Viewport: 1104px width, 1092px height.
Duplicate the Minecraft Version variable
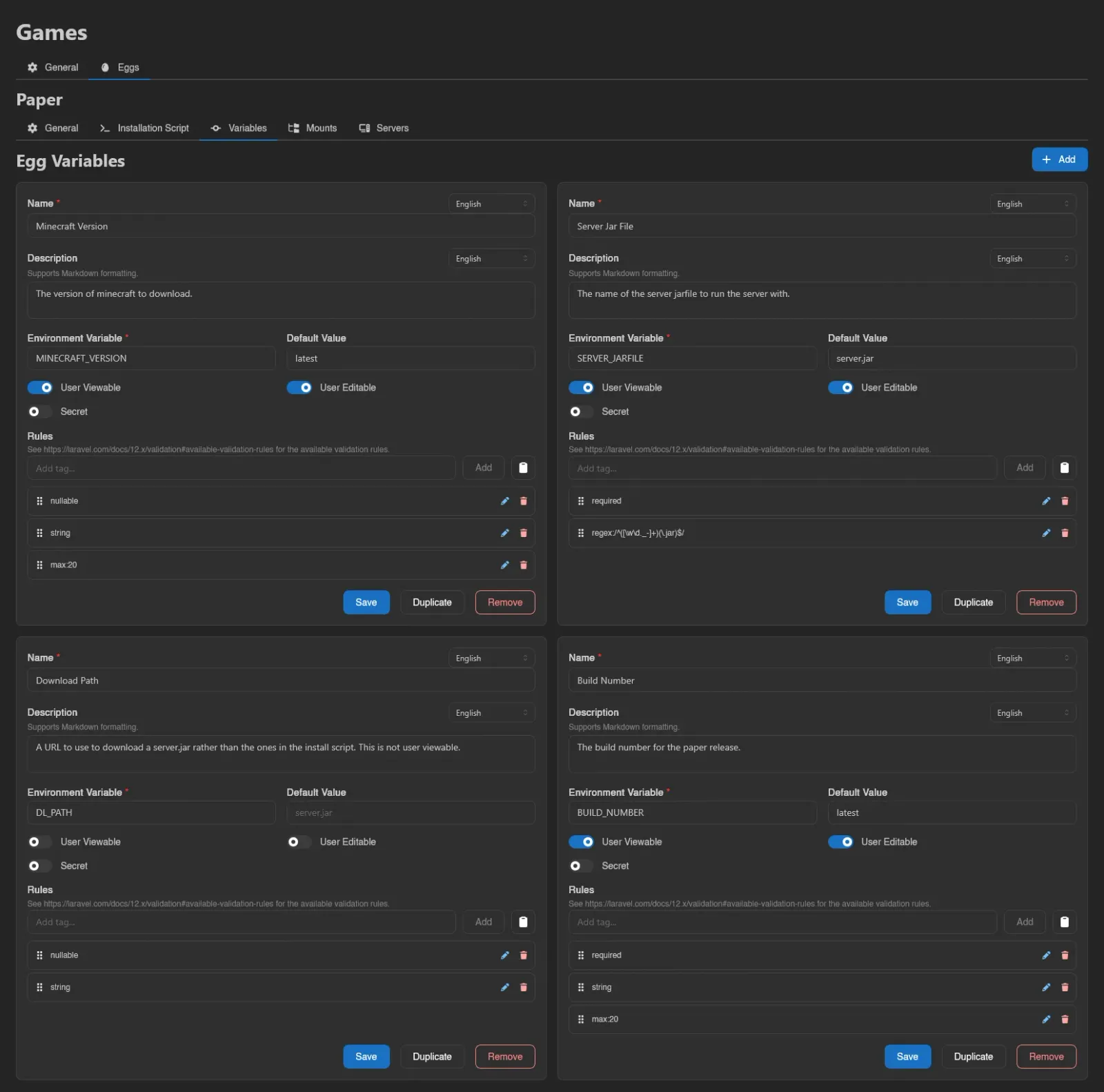click(x=432, y=603)
